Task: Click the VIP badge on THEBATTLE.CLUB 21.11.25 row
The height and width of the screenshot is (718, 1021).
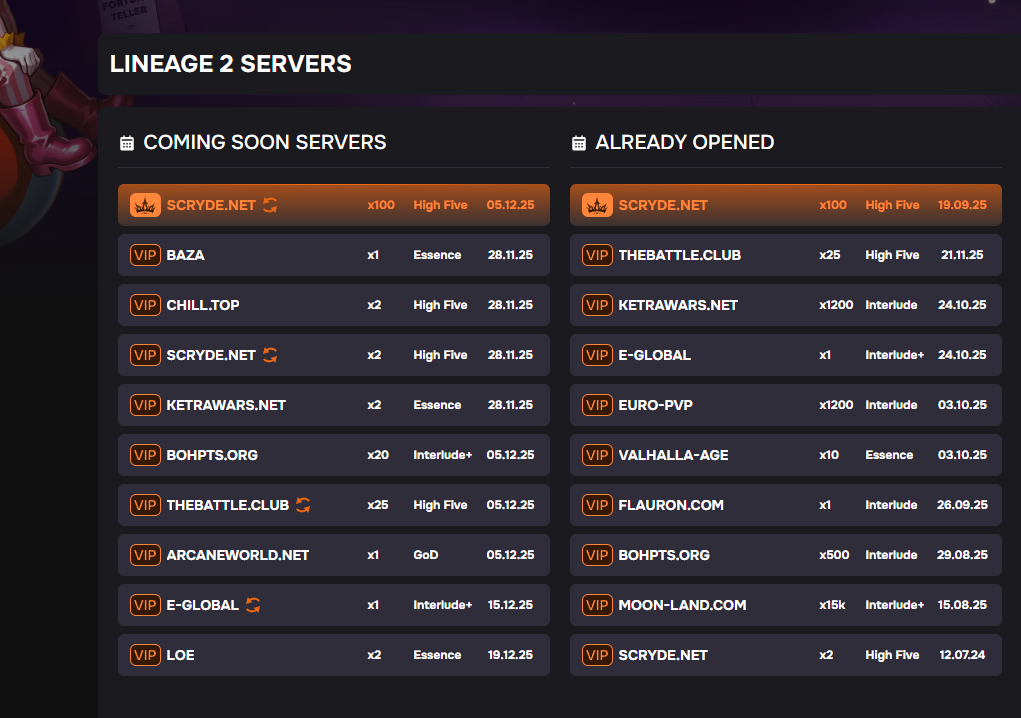Action: [x=597, y=255]
